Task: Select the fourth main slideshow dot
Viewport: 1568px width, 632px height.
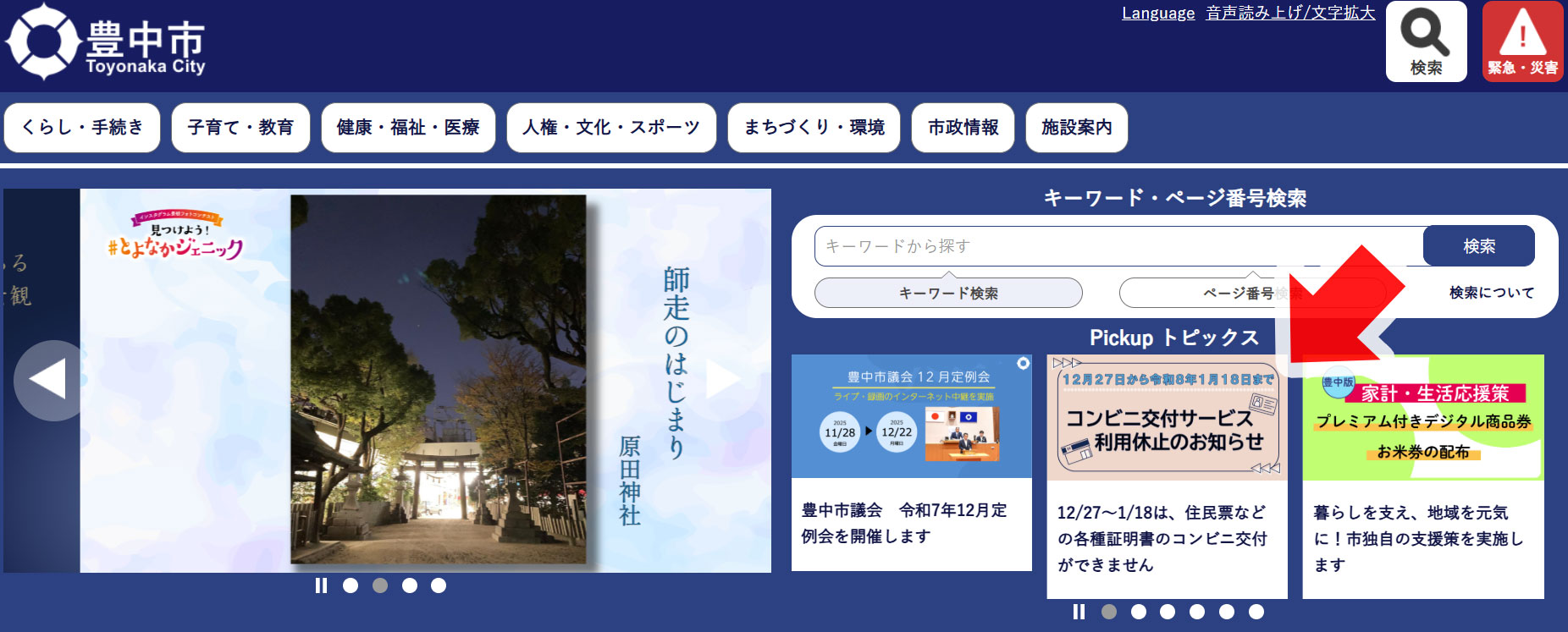Action: coord(439,585)
